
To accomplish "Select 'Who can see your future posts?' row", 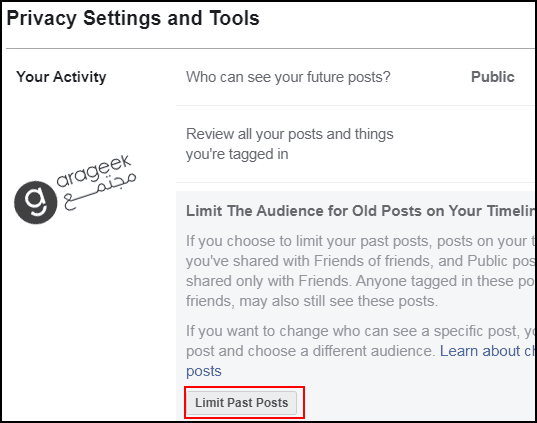I will coord(356,77).
